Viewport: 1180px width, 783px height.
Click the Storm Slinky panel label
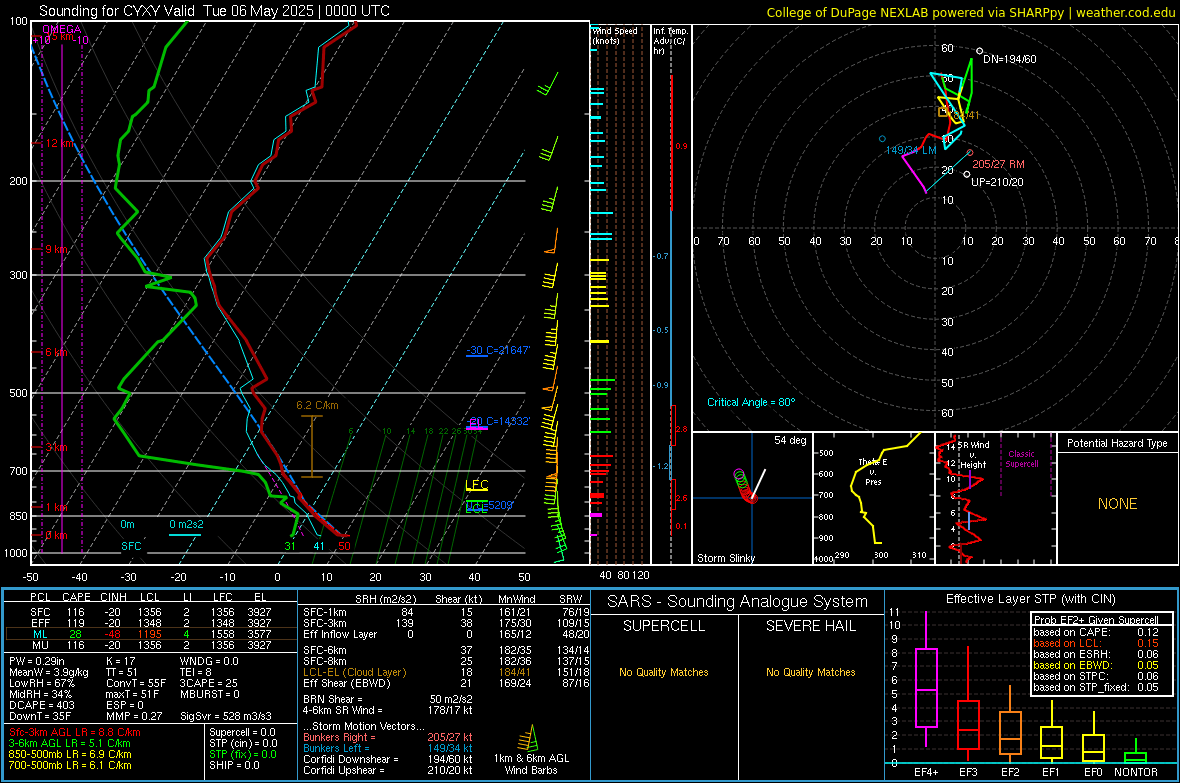(x=725, y=558)
